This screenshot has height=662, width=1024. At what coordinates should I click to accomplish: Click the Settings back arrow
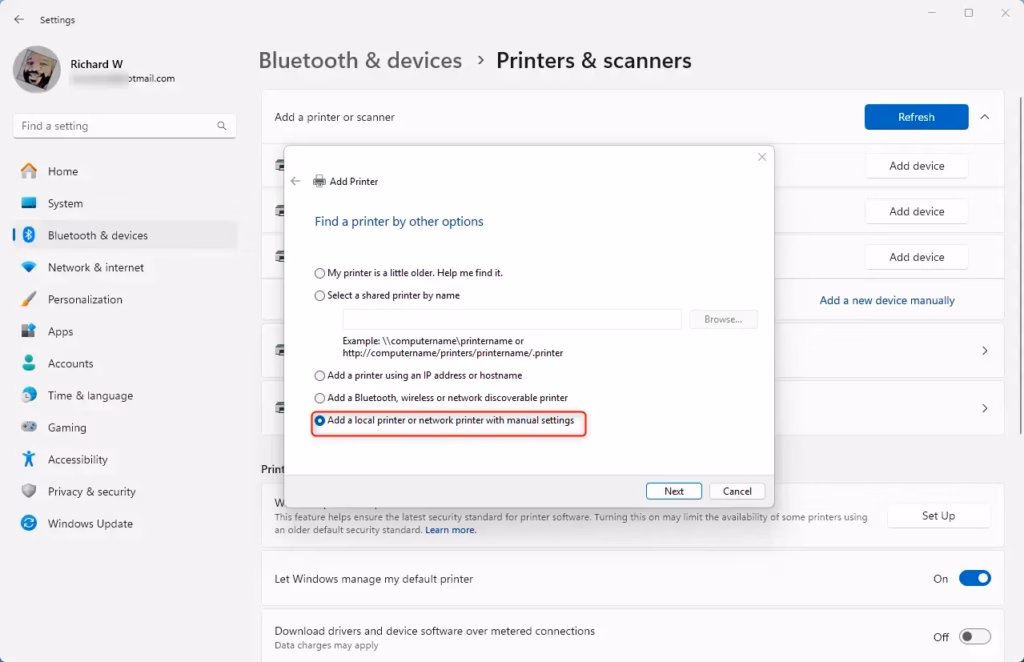(19, 20)
